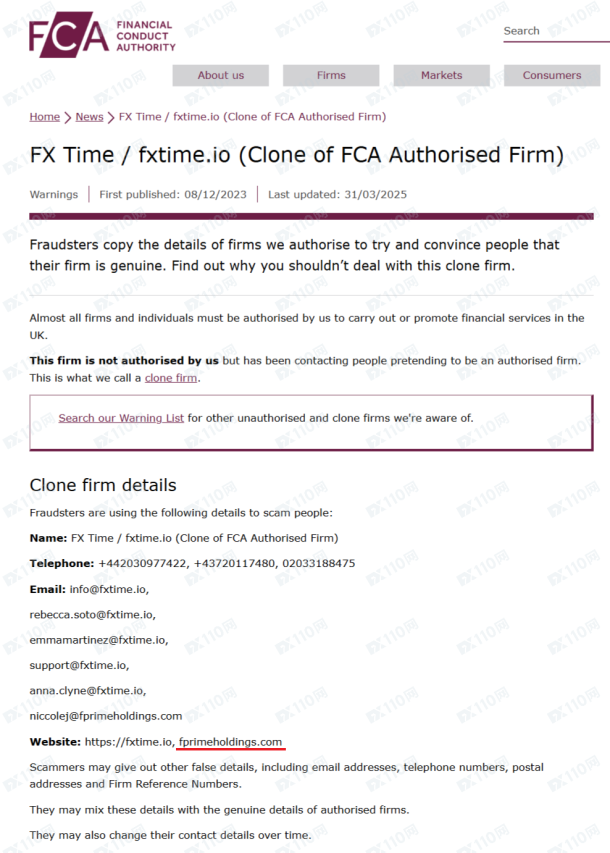Image resolution: width=610 pixels, height=853 pixels.
Task: Click the Clone firm details heading
Action: 103,485
